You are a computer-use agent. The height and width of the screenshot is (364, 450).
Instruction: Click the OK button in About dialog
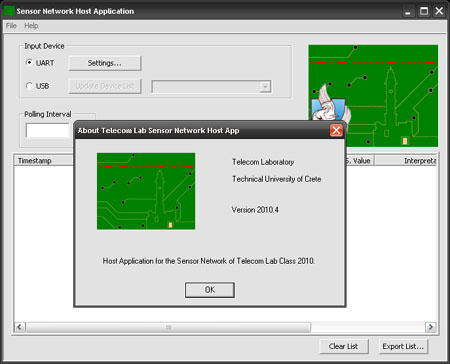210,290
